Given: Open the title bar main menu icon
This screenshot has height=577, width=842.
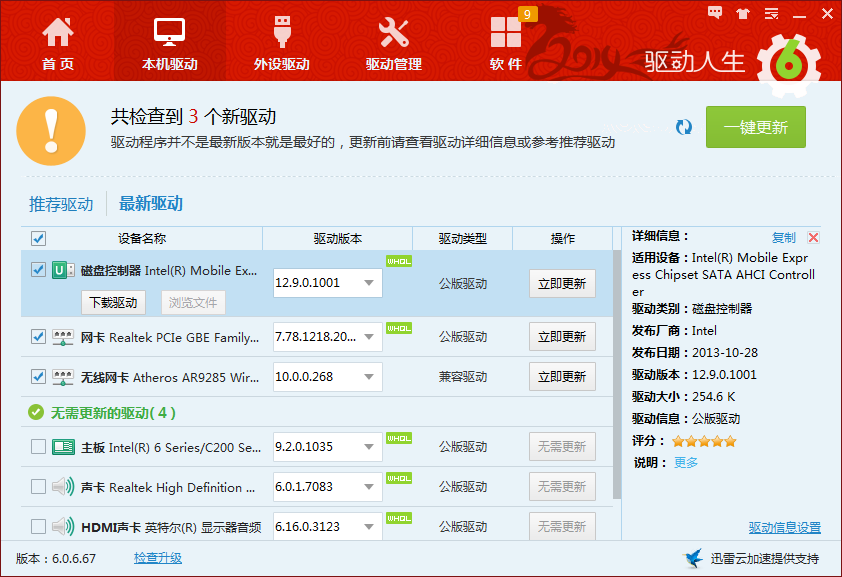Looking at the screenshot, I should pos(772,13).
